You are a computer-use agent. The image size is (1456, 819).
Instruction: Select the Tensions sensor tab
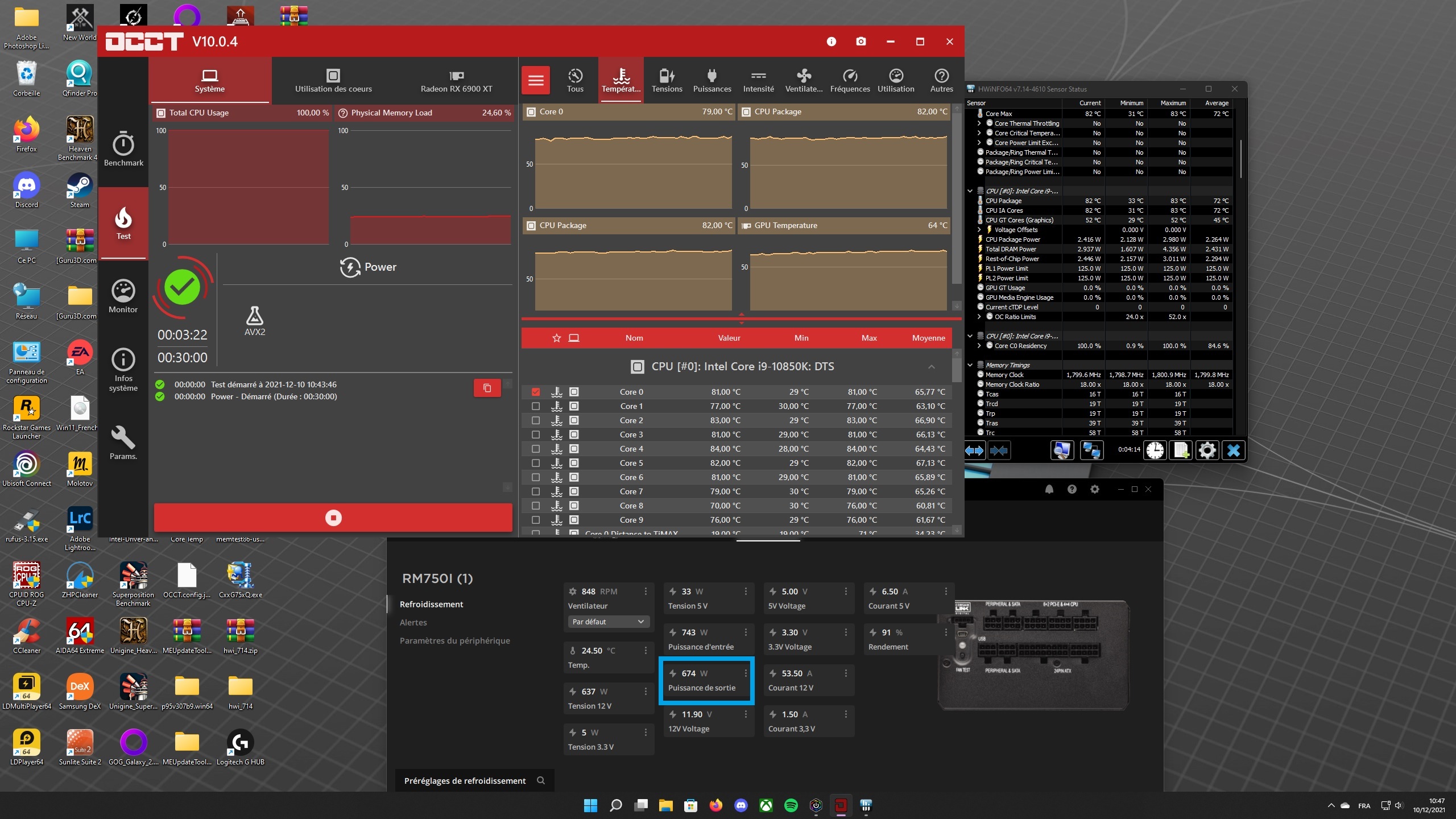coord(667,81)
